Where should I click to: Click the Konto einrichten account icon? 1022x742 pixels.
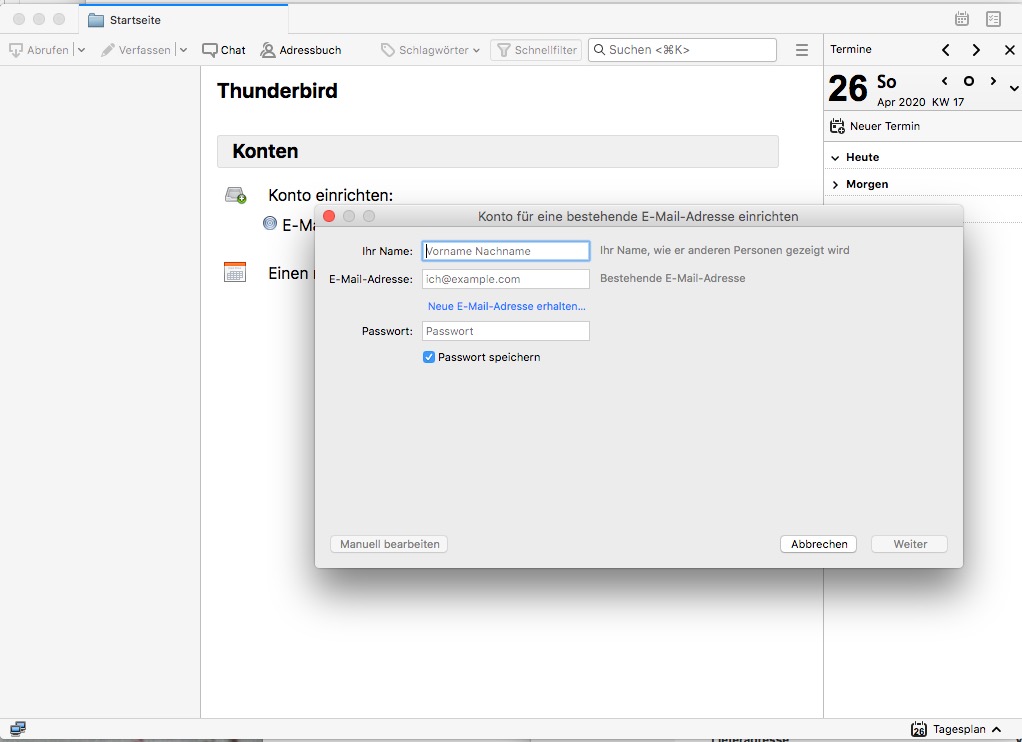point(235,195)
